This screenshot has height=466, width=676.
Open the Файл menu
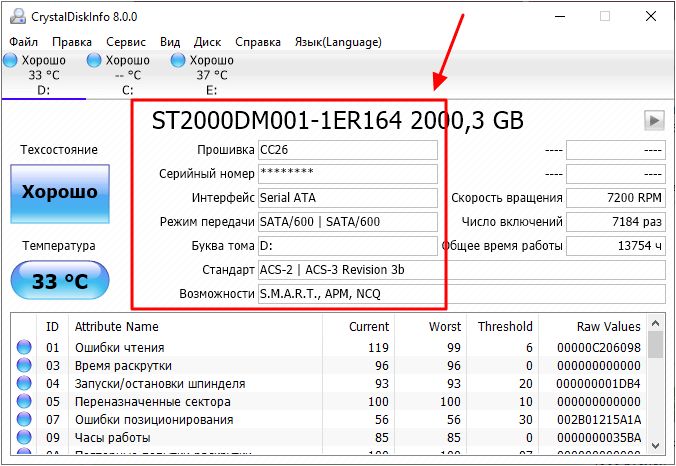click(x=23, y=42)
